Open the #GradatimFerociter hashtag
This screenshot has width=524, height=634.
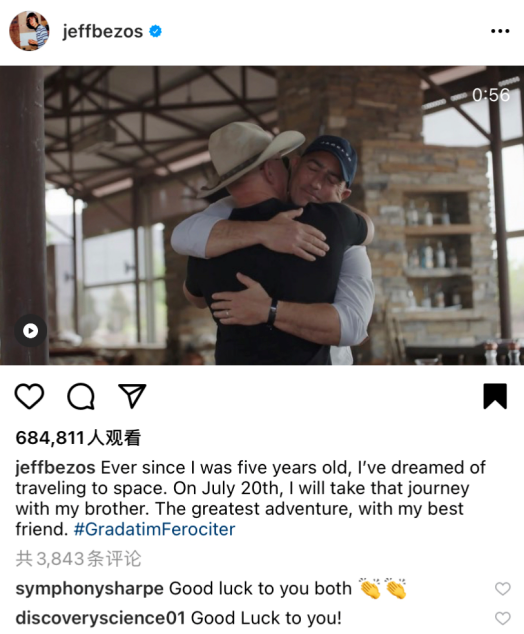tap(154, 529)
